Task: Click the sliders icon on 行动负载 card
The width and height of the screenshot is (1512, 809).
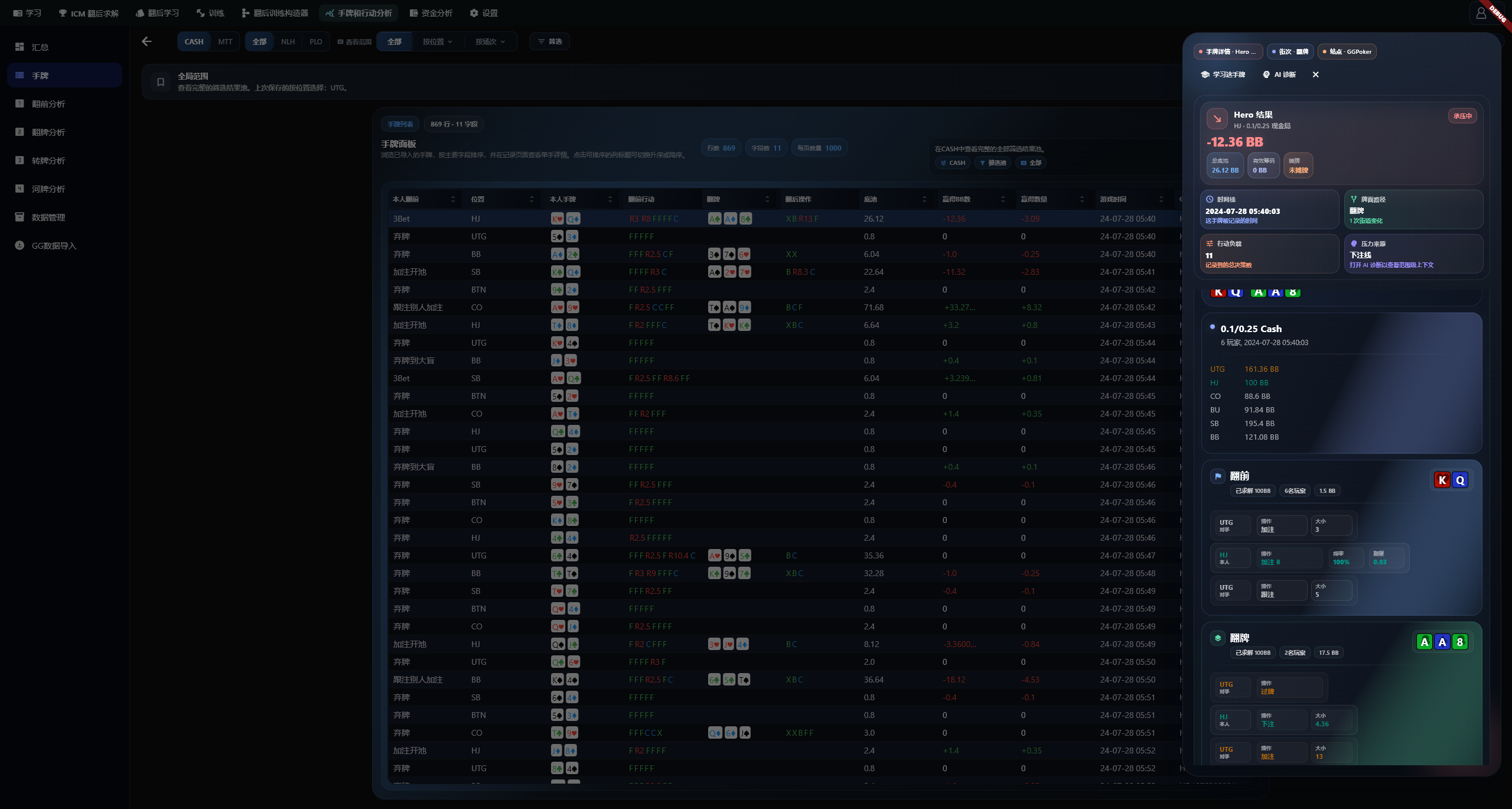Action: tap(1210, 243)
